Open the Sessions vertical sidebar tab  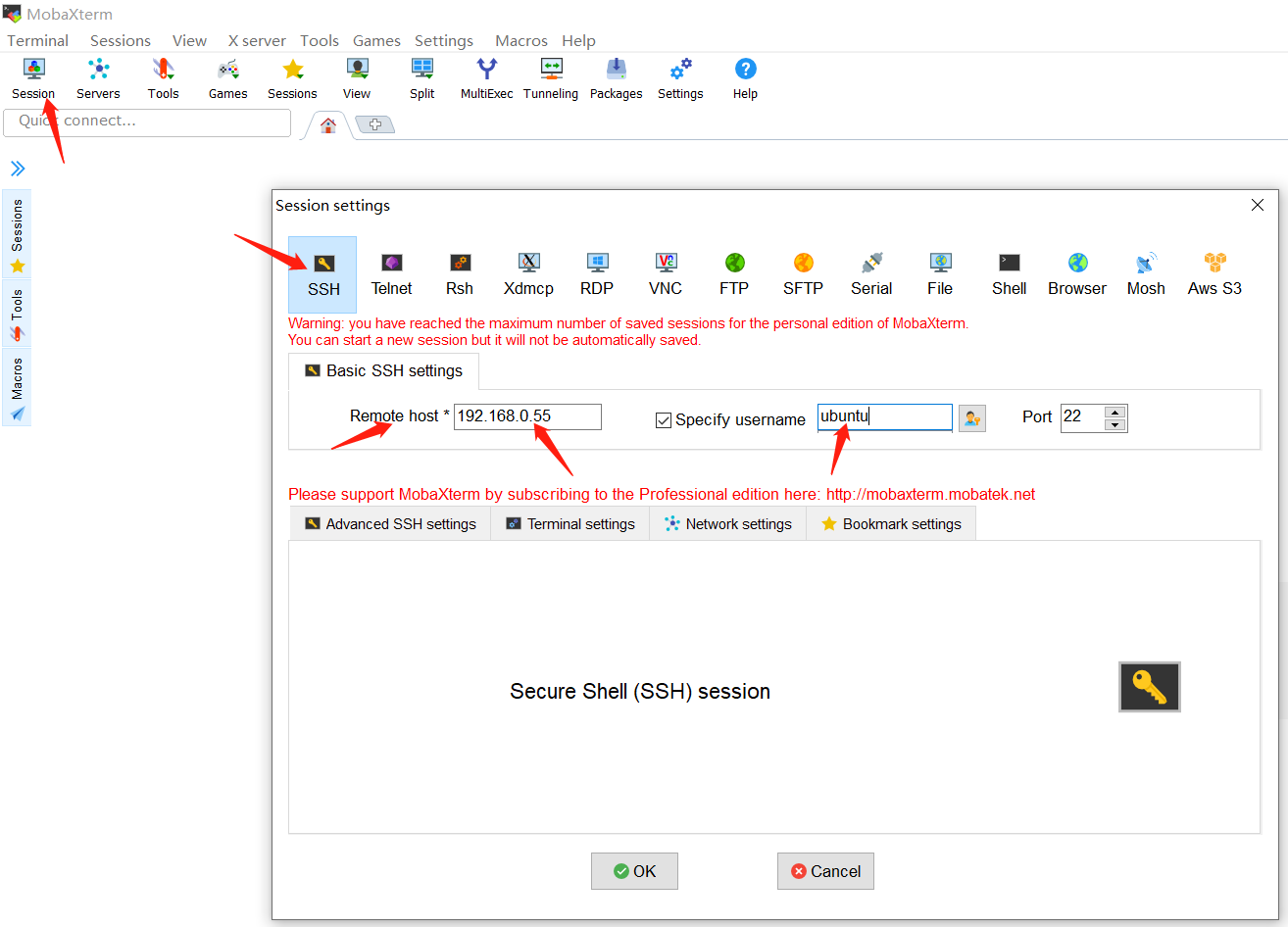click(x=17, y=234)
